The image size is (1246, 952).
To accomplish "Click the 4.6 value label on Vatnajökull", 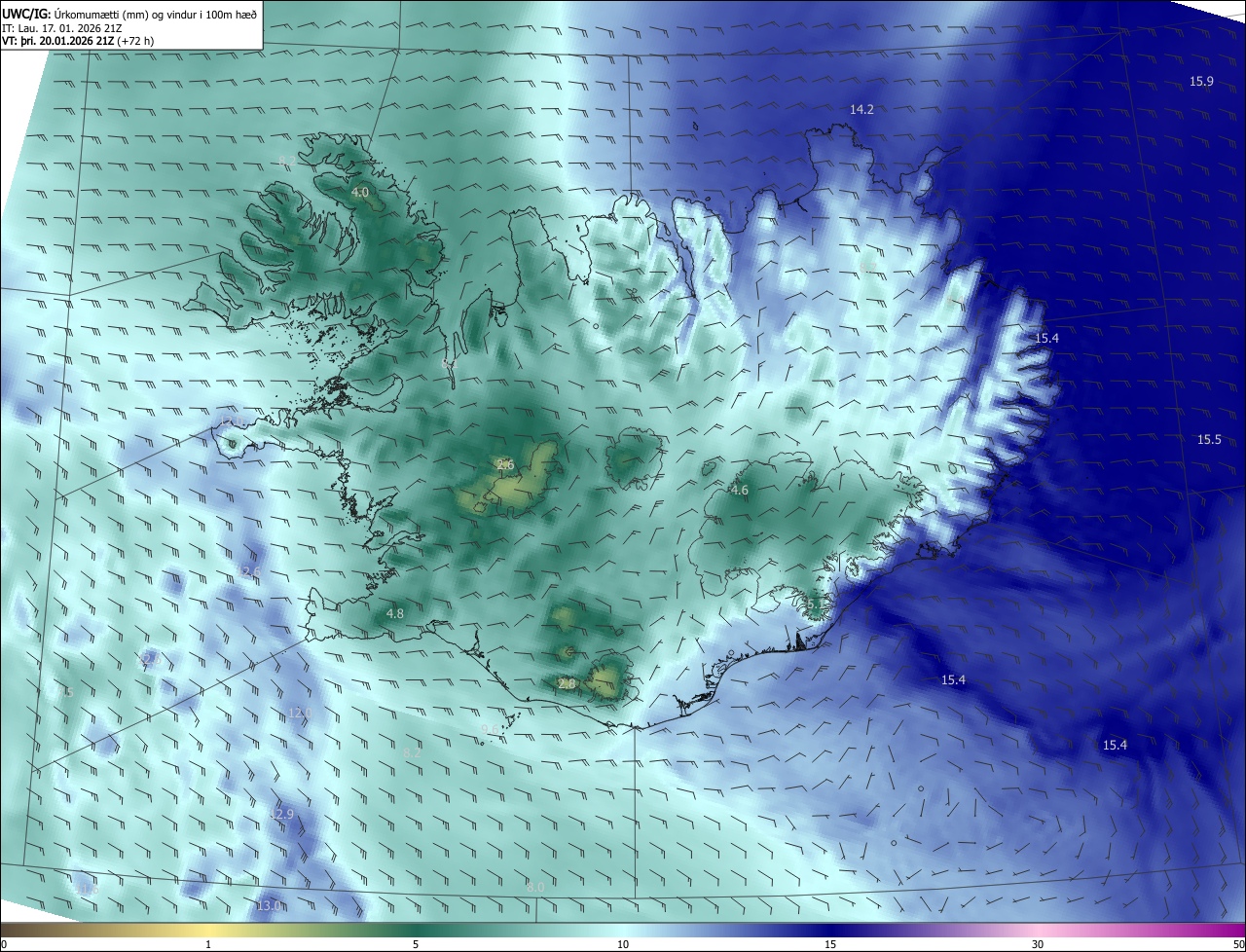I will coord(739,491).
